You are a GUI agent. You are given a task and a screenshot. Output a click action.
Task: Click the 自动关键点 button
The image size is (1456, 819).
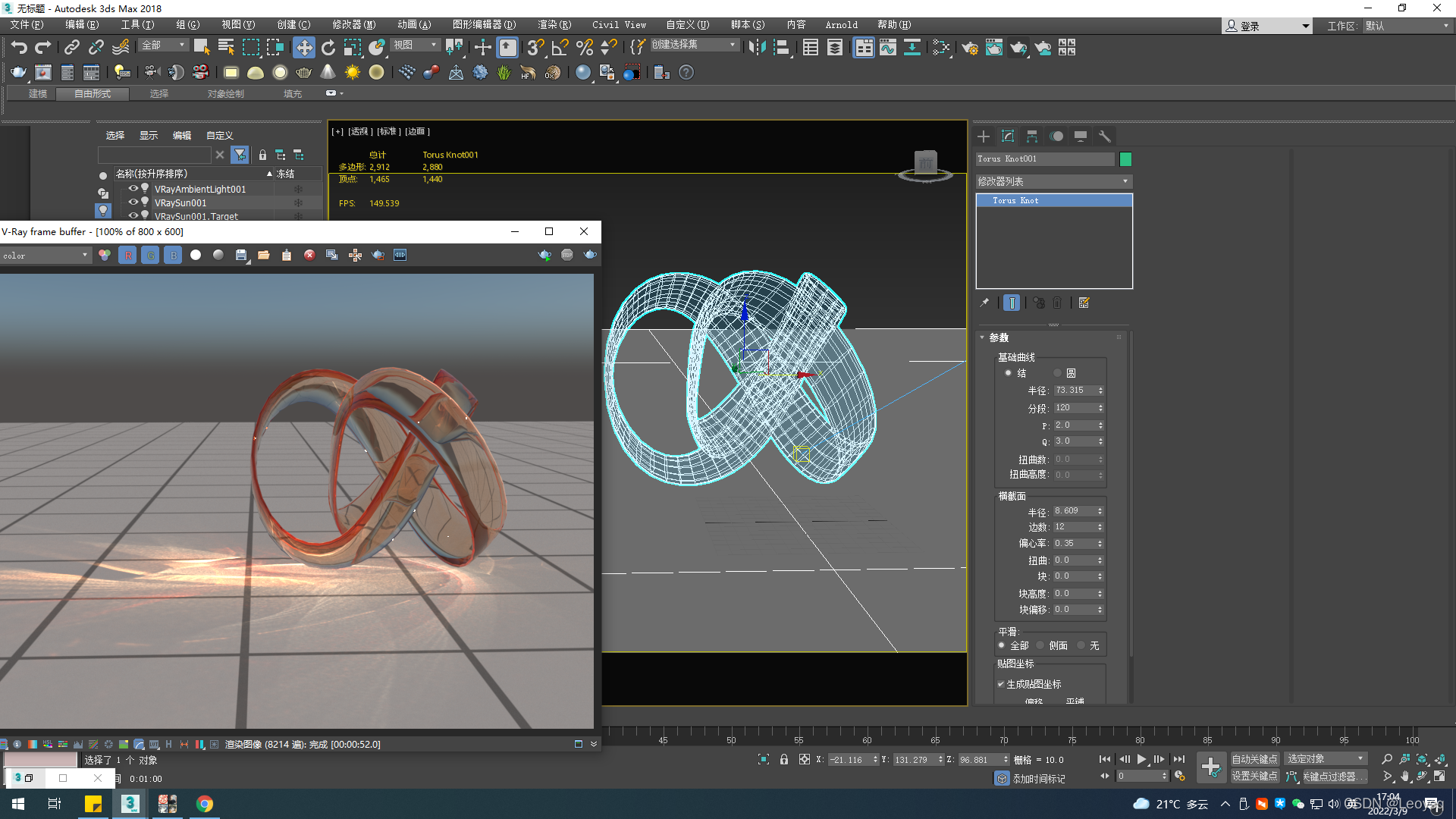(x=1254, y=759)
